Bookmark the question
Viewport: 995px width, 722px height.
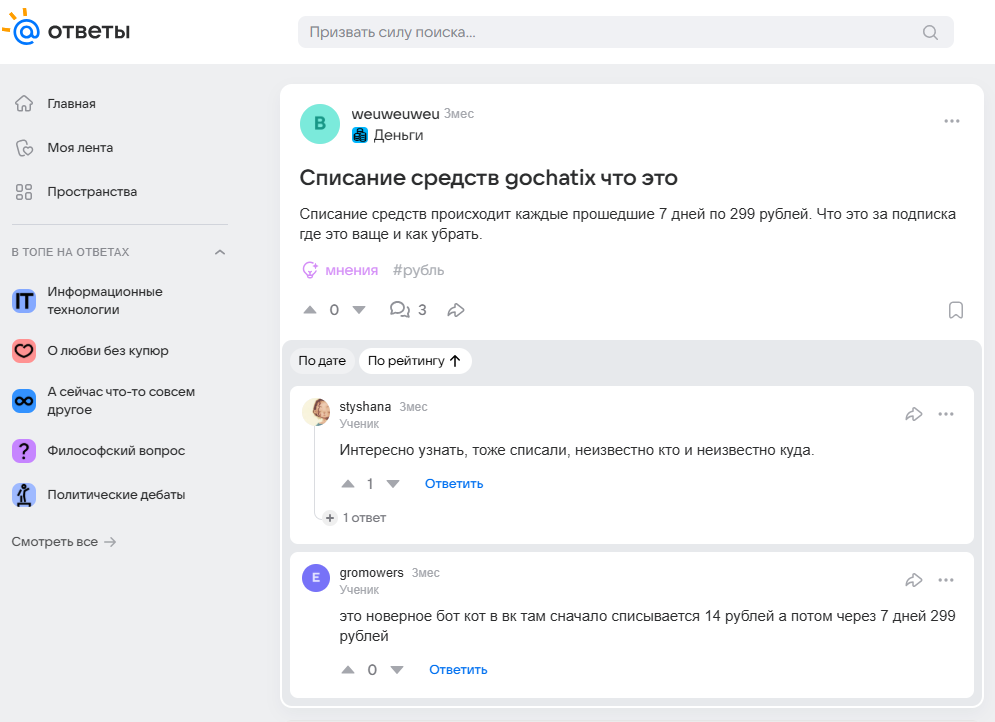(x=956, y=310)
